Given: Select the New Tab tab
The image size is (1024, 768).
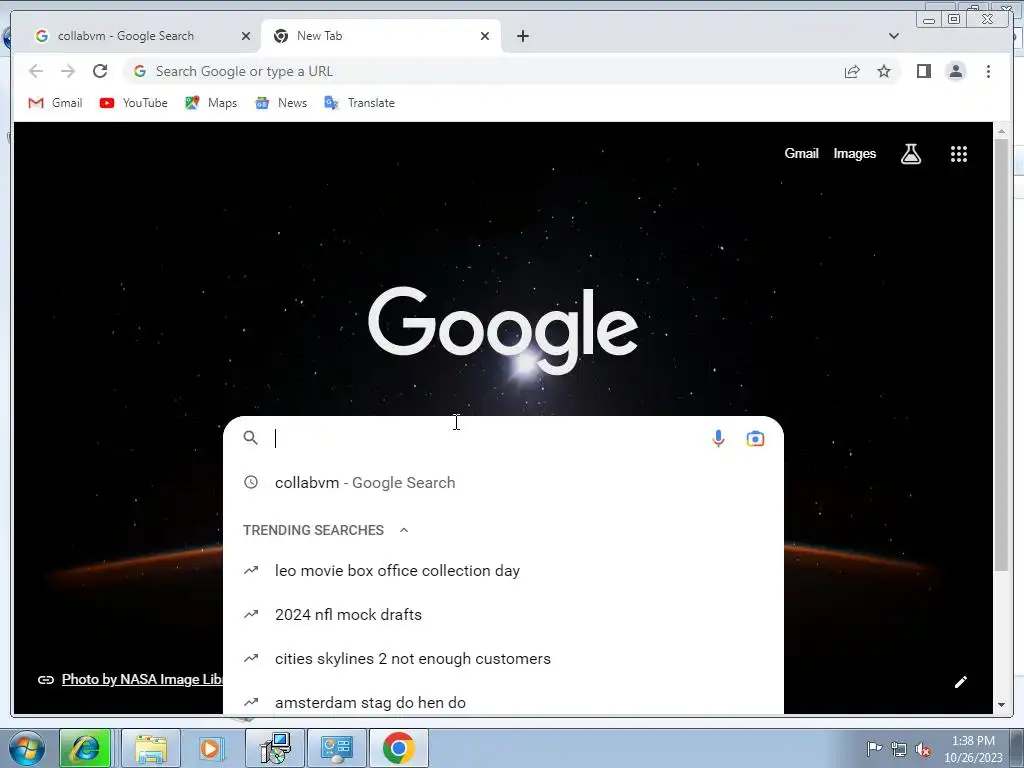Looking at the screenshot, I should click(x=380, y=36).
